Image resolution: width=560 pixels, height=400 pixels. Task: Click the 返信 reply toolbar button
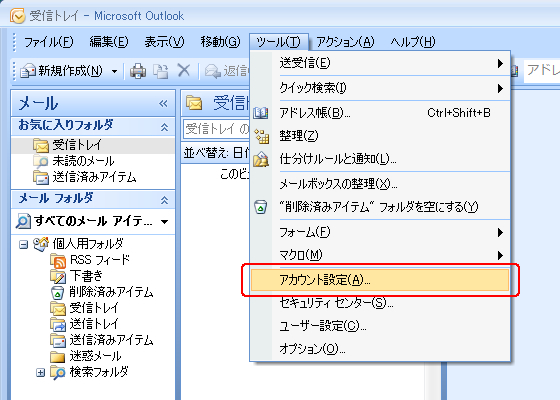226,71
